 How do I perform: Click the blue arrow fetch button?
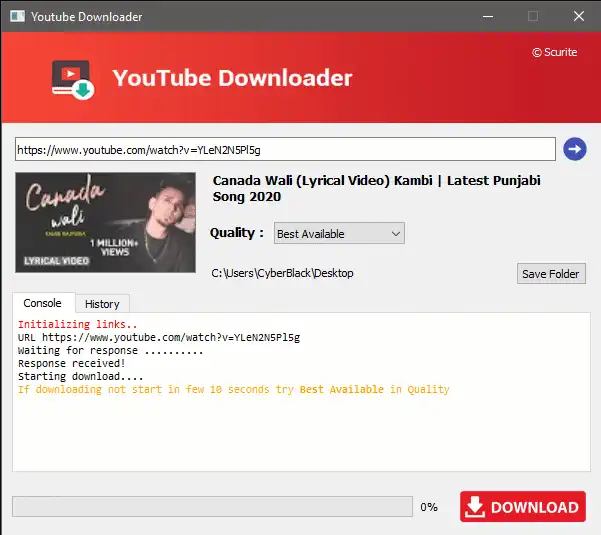(575, 149)
